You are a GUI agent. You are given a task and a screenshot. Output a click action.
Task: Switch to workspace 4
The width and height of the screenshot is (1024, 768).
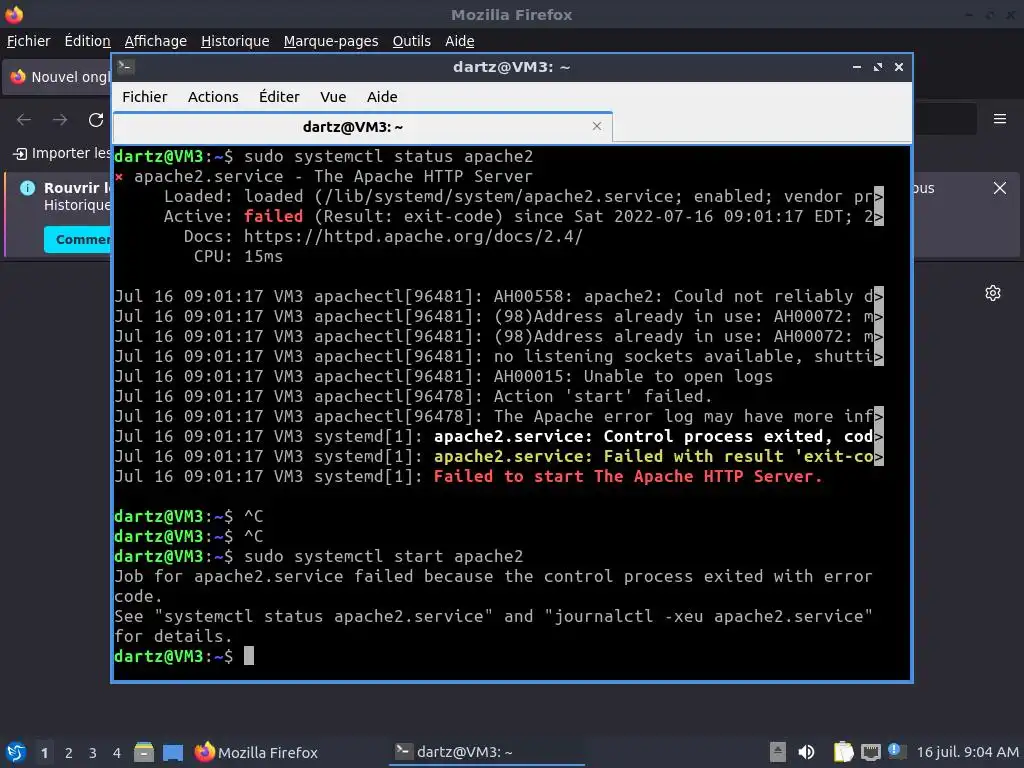coord(117,753)
